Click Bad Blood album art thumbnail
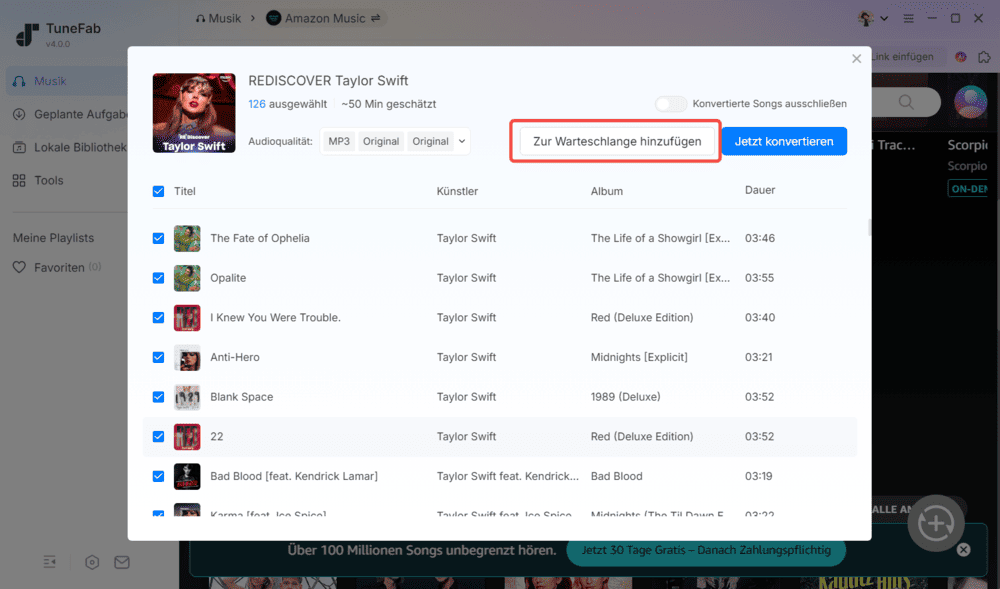This screenshot has height=589, width=1000. pyautogui.click(x=187, y=476)
